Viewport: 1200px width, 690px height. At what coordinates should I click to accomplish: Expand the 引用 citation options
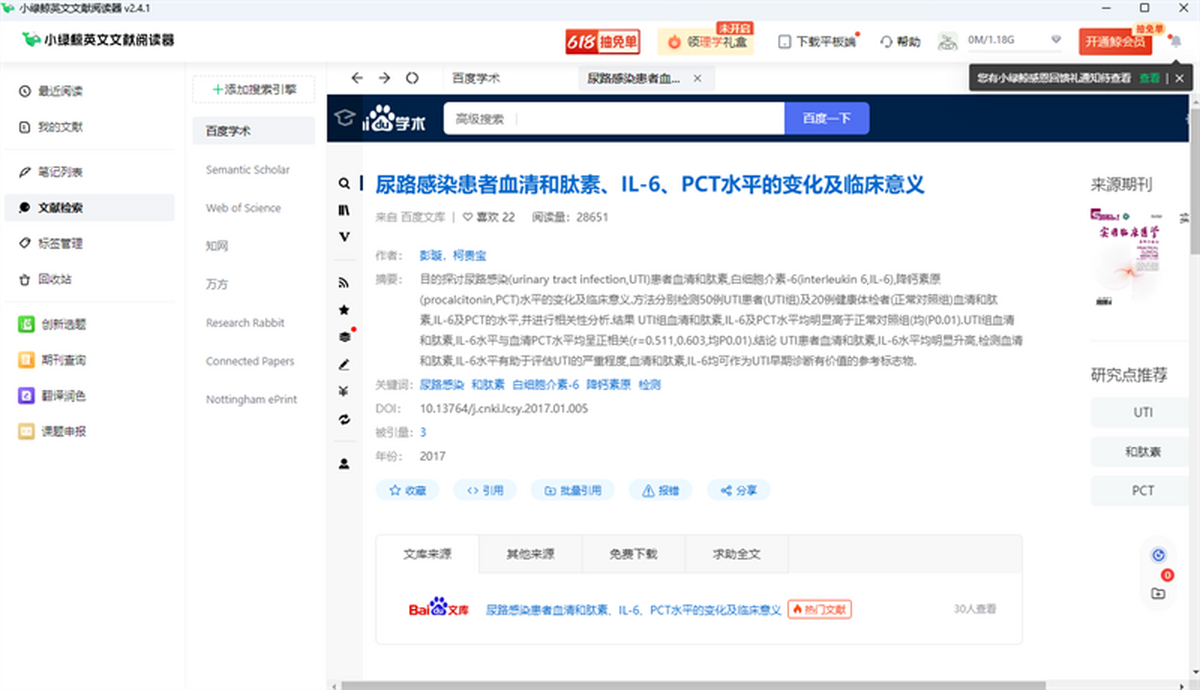pos(485,490)
